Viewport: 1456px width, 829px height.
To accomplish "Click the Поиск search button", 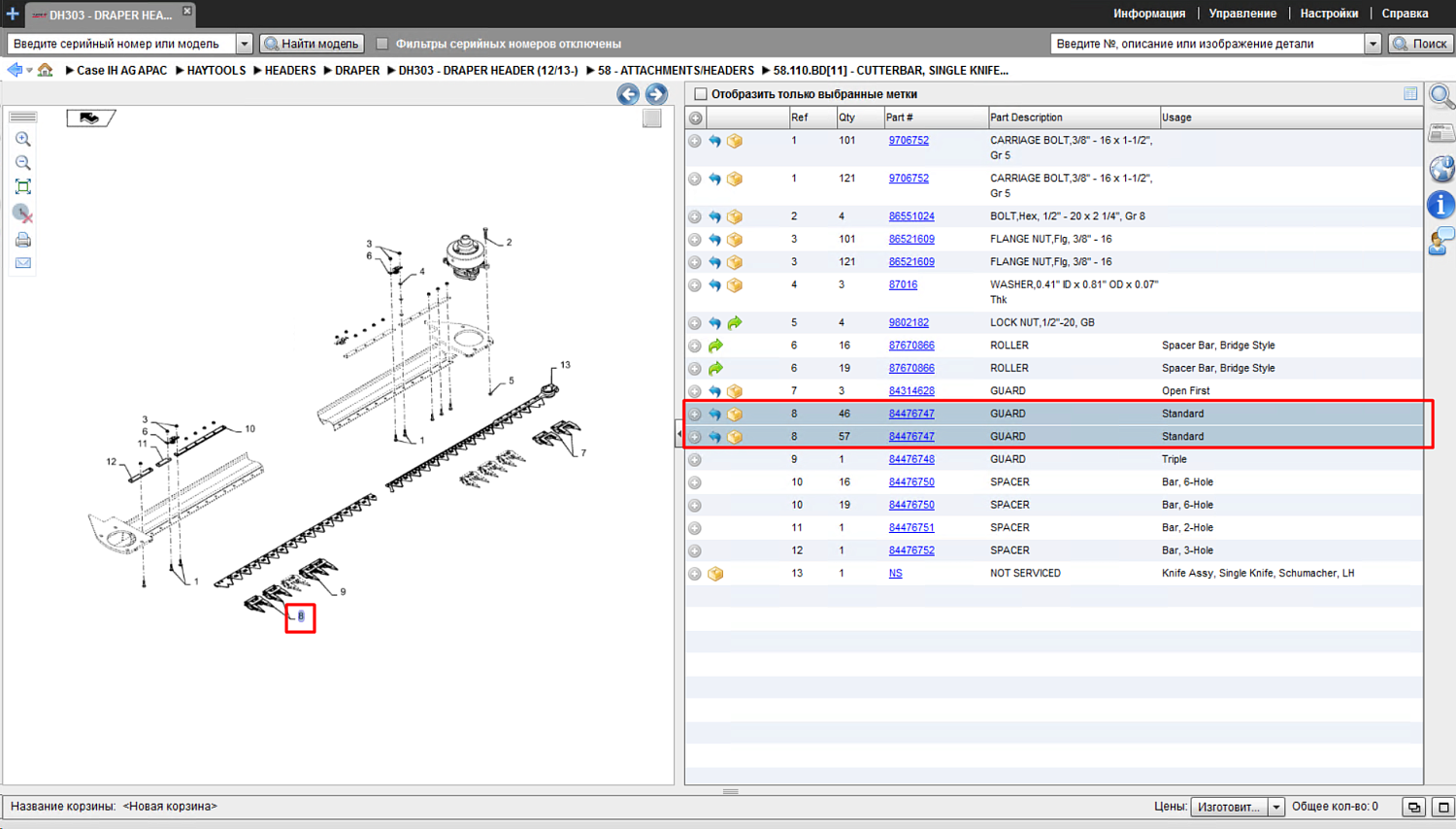I will [x=1421, y=44].
